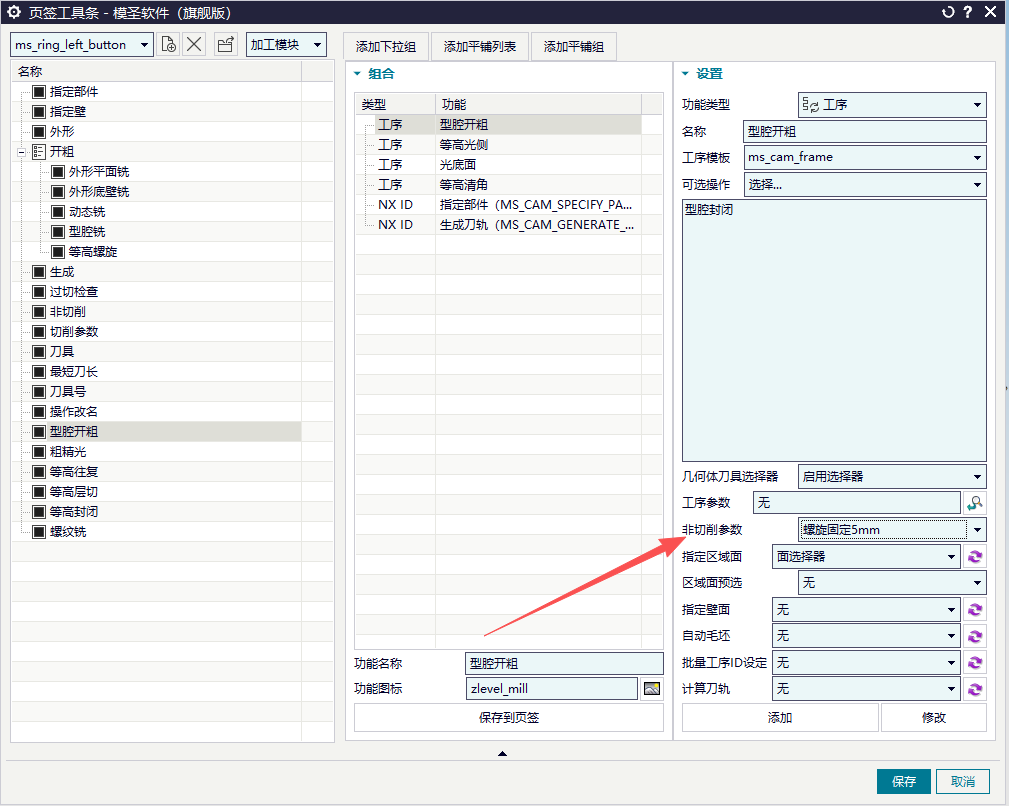This screenshot has width=1009, height=806.
Task: Select 型腔封闭 in the operations list
Action: click(x=708, y=210)
